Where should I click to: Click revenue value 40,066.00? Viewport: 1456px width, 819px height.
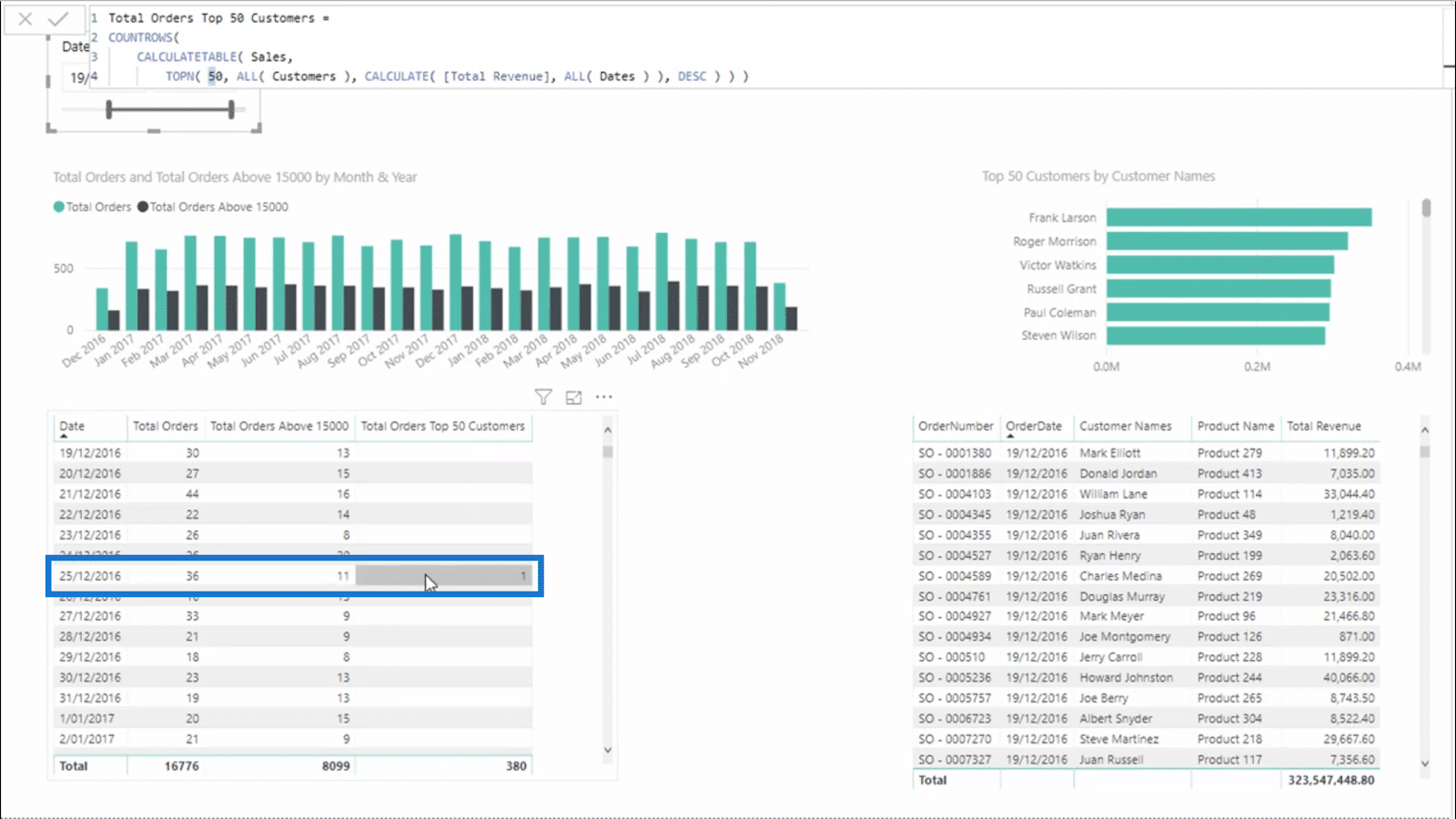(1349, 678)
